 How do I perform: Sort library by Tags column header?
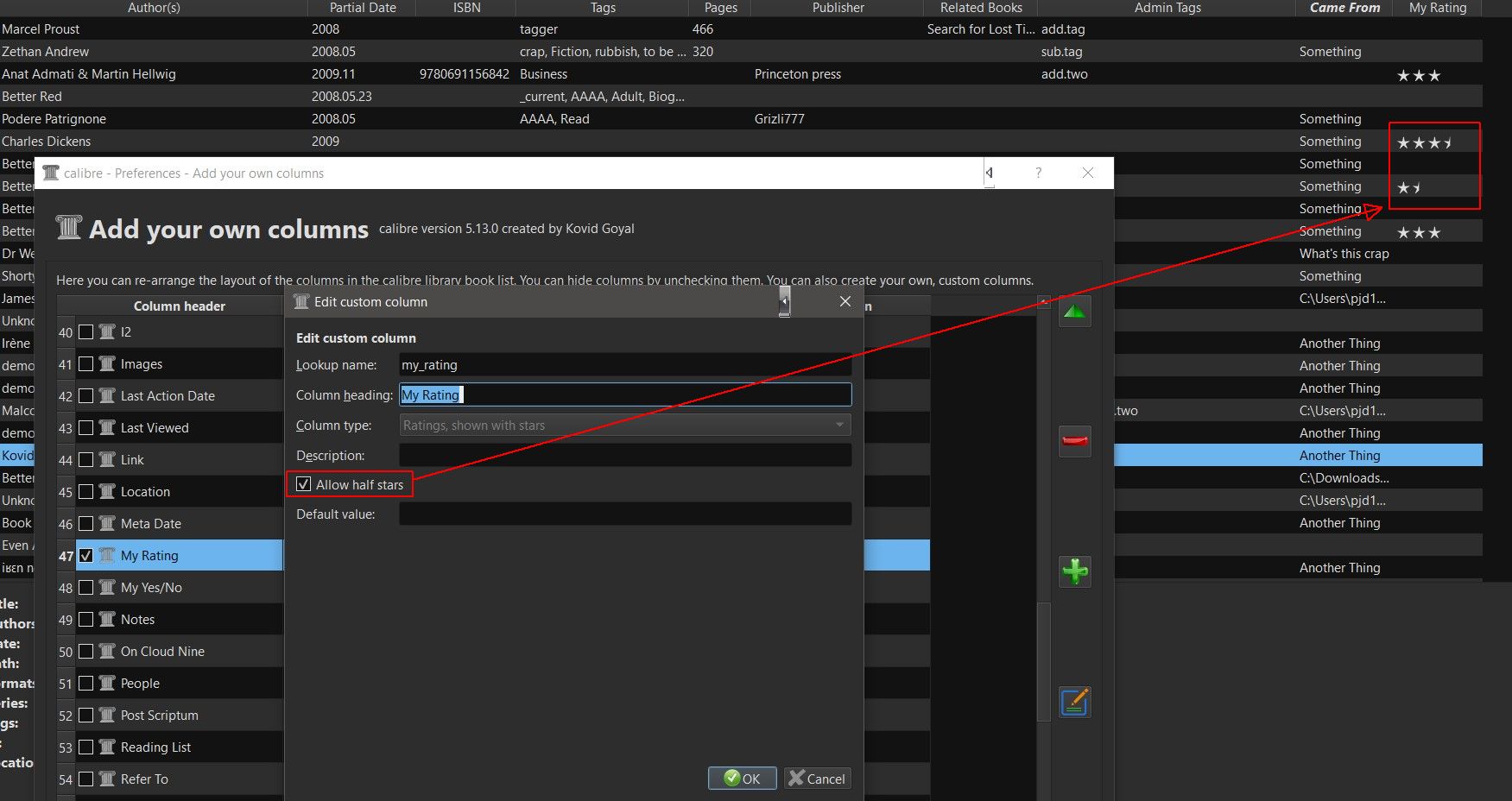point(603,8)
